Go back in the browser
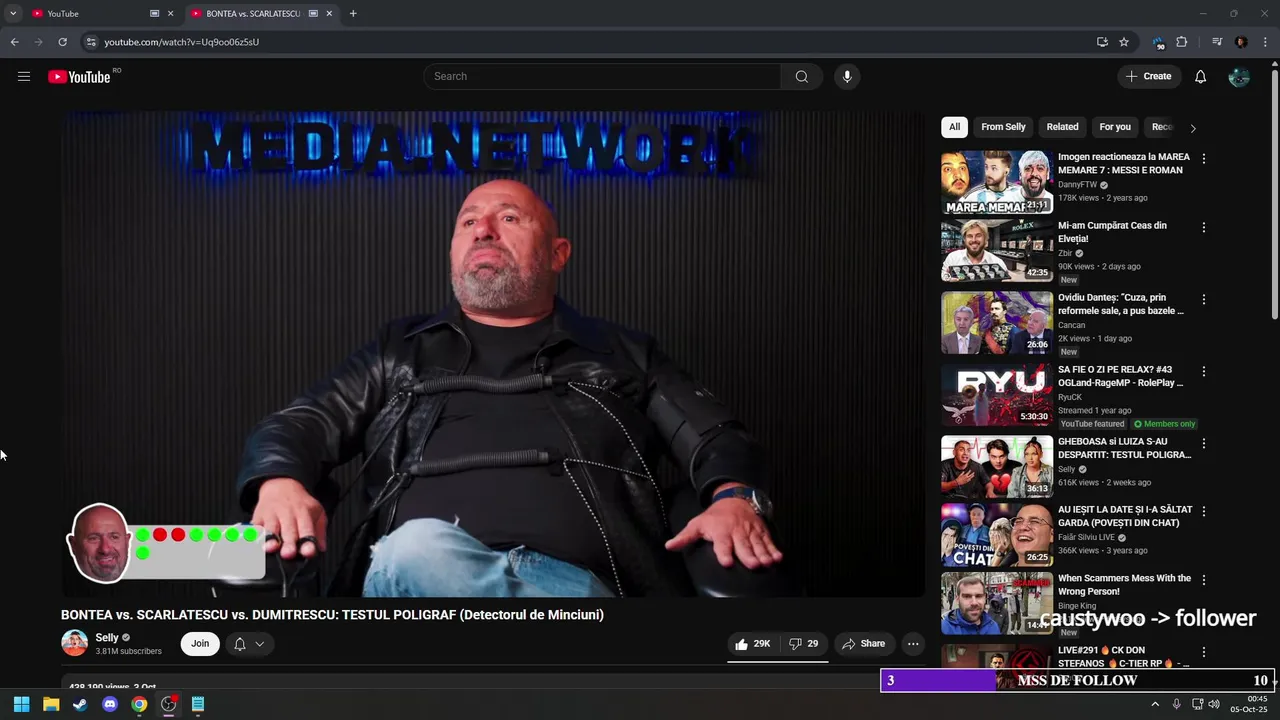 14,42
